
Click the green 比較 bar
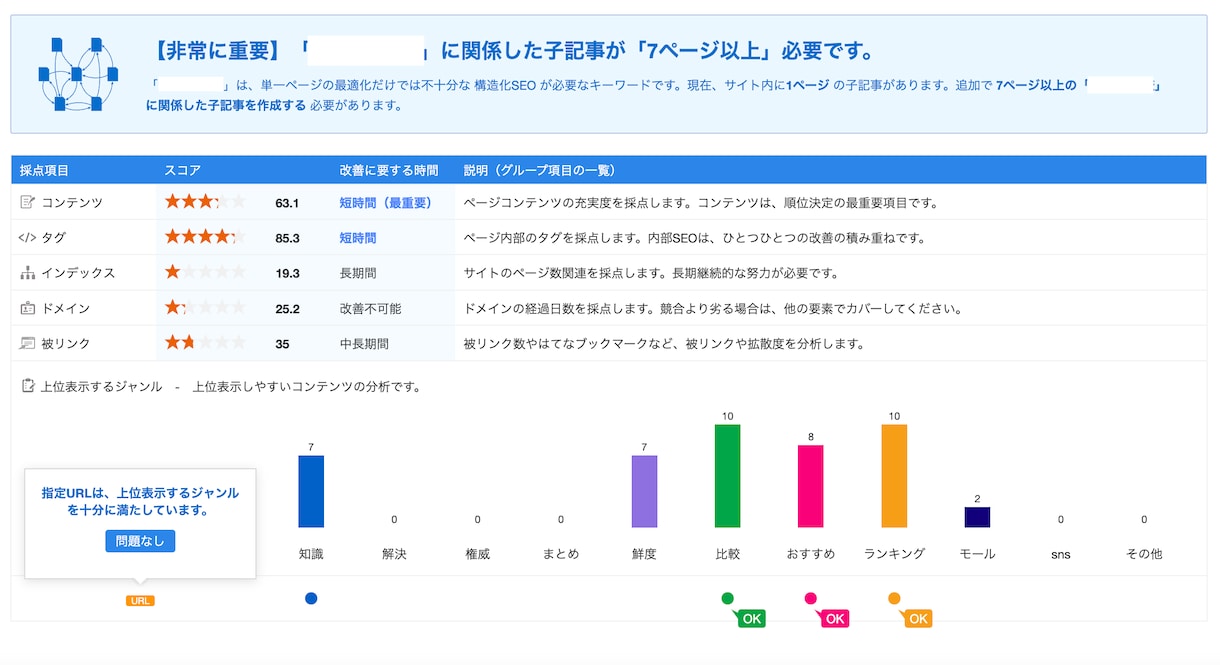click(x=727, y=476)
